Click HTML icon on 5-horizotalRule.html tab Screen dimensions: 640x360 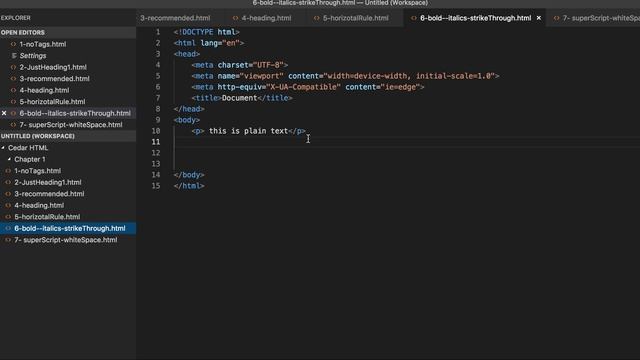317,18
